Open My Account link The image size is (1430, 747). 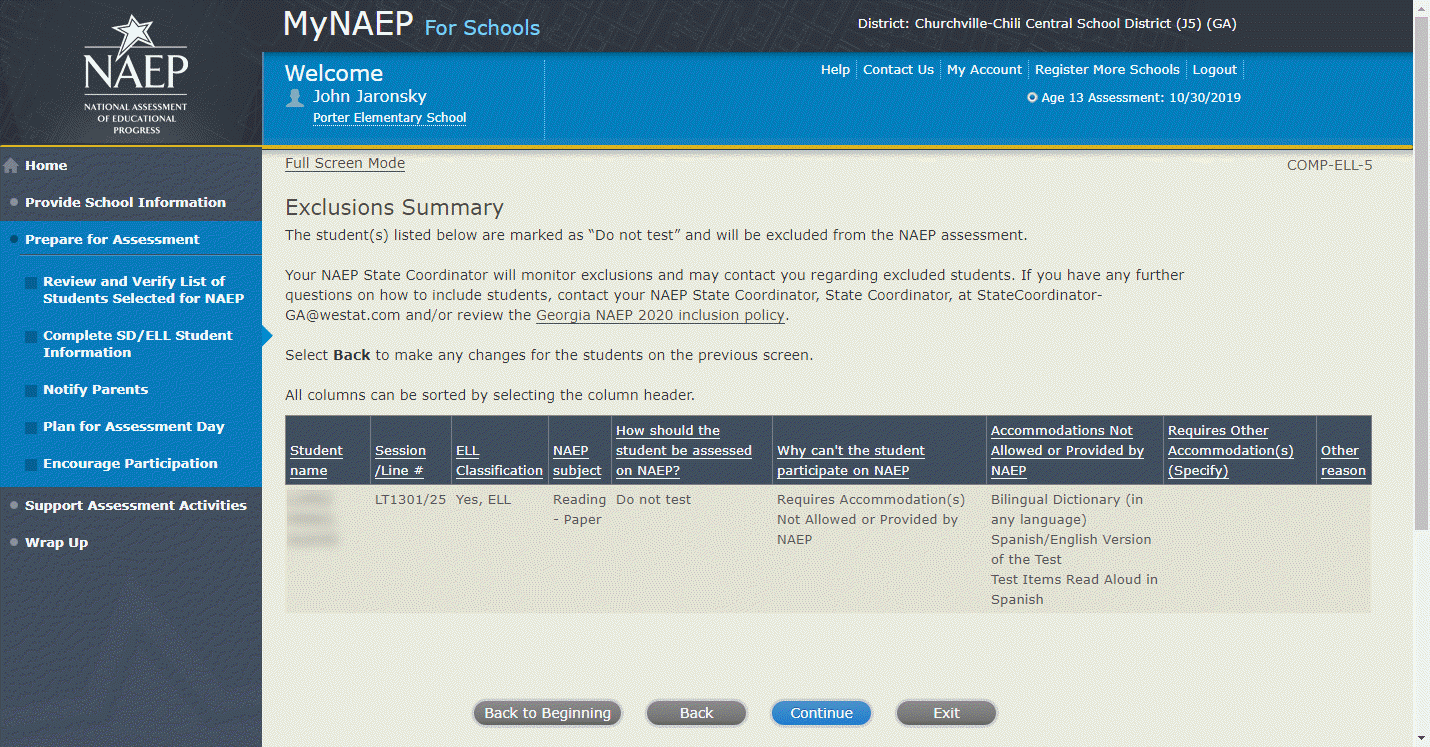pyautogui.click(x=984, y=70)
